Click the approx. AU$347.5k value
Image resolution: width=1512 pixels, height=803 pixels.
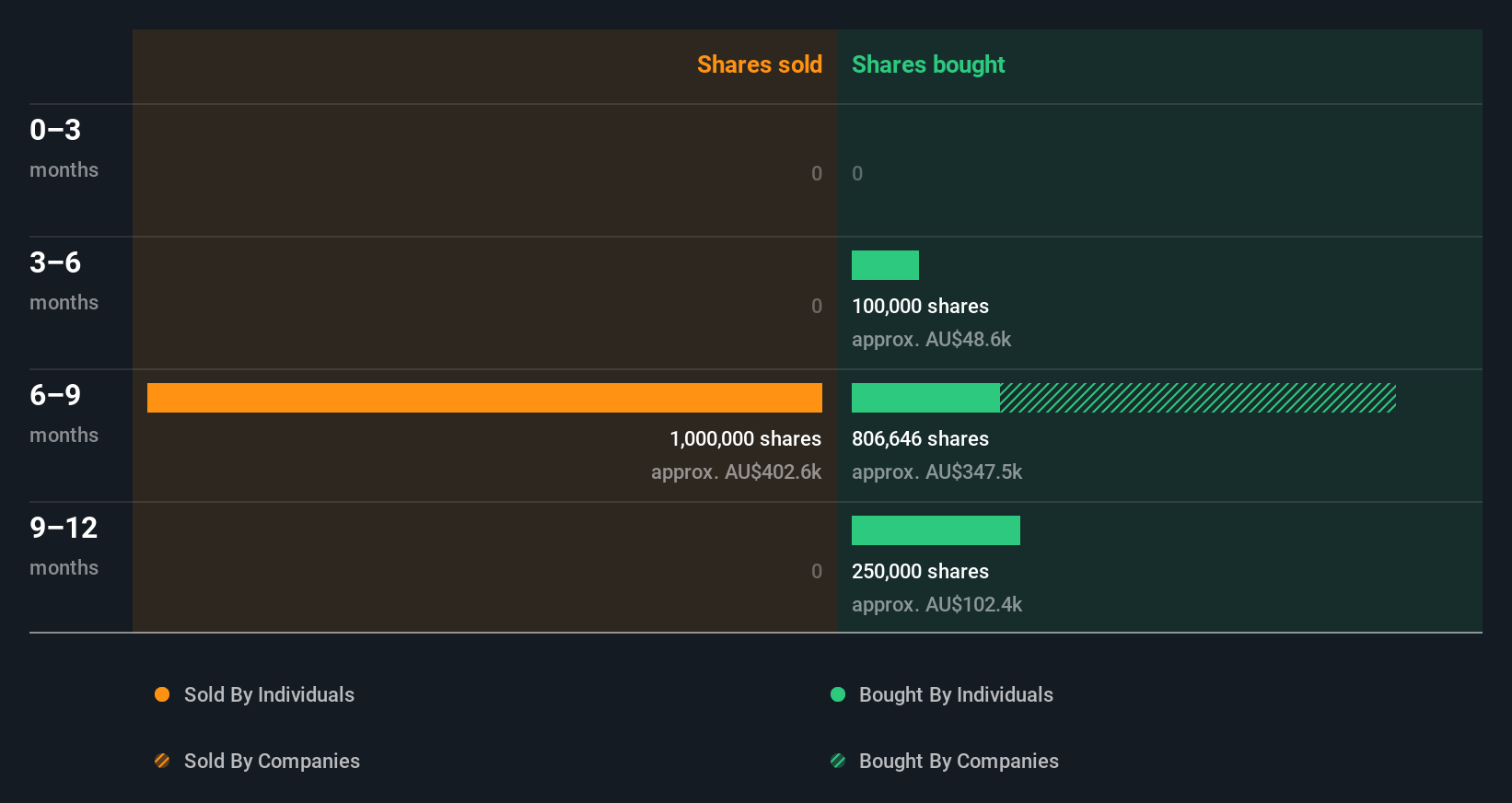point(936,471)
